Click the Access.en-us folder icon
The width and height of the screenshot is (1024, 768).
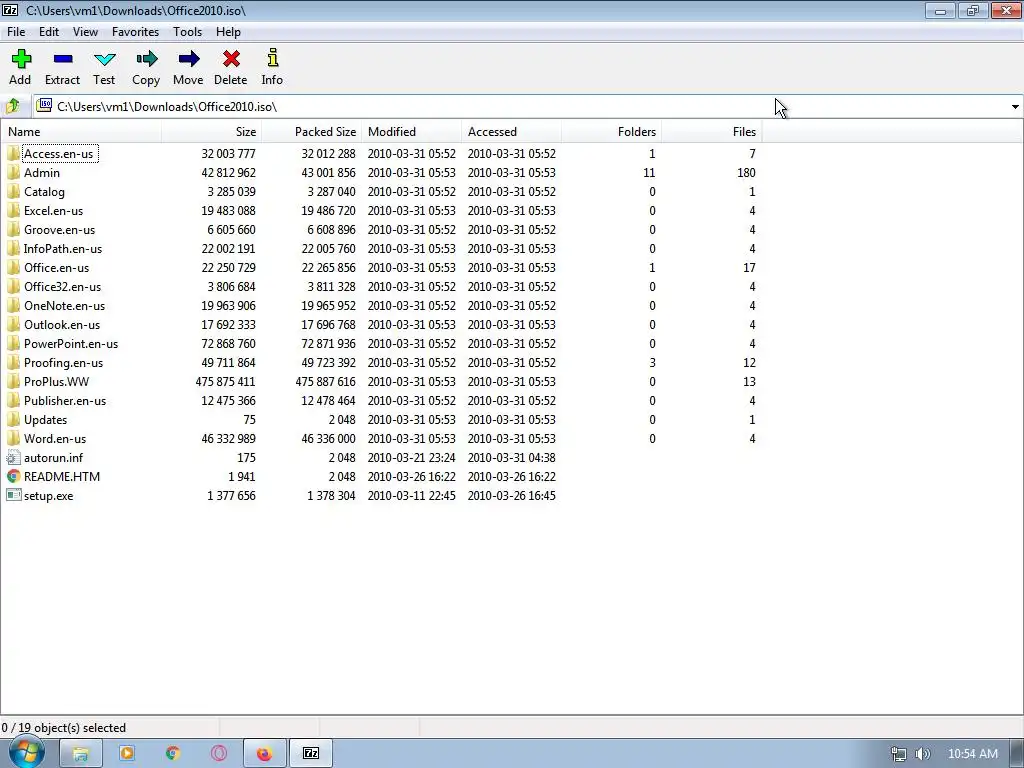[x=13, y=153]
